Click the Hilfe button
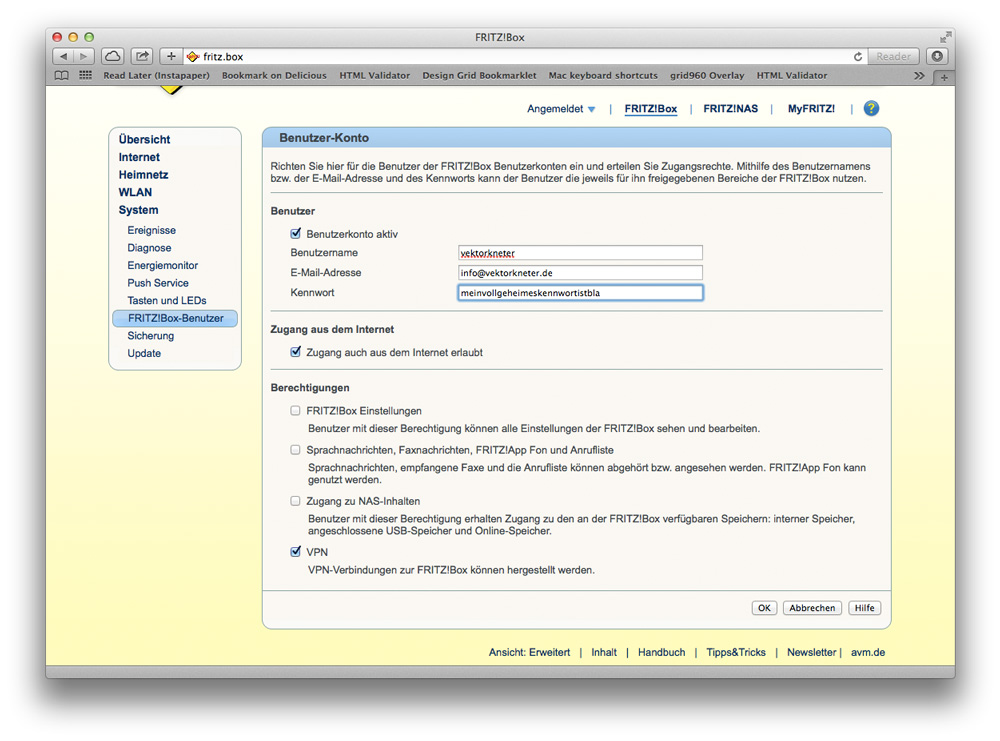Screen dimensions: 1000x741 (x=864, y=608)
